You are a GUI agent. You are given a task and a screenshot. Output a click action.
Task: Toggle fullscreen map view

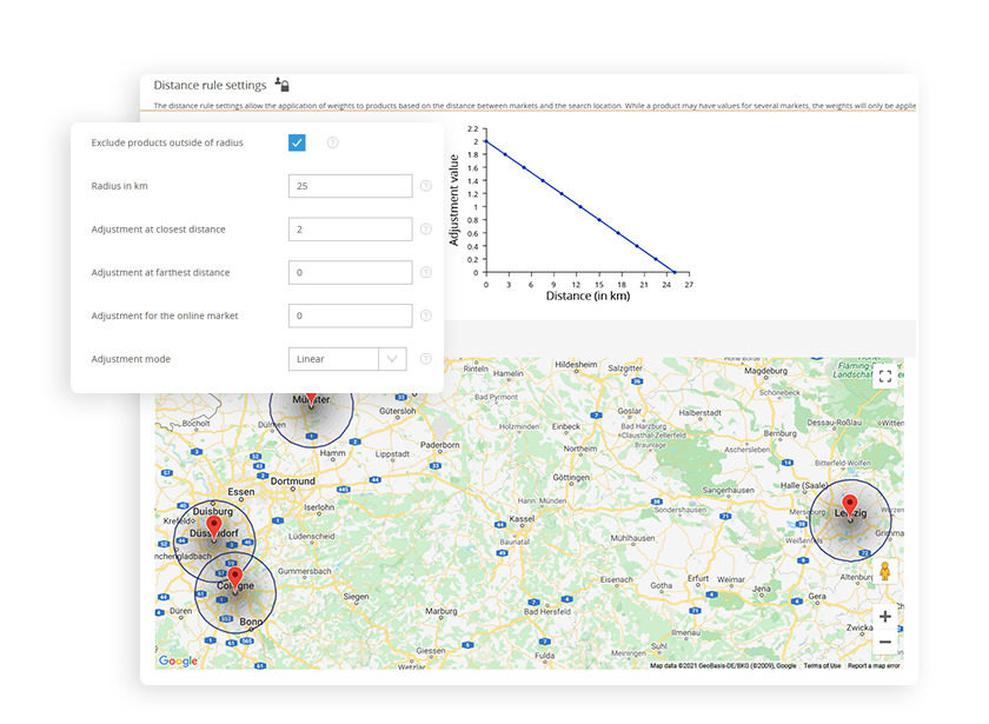click(885, 377)
